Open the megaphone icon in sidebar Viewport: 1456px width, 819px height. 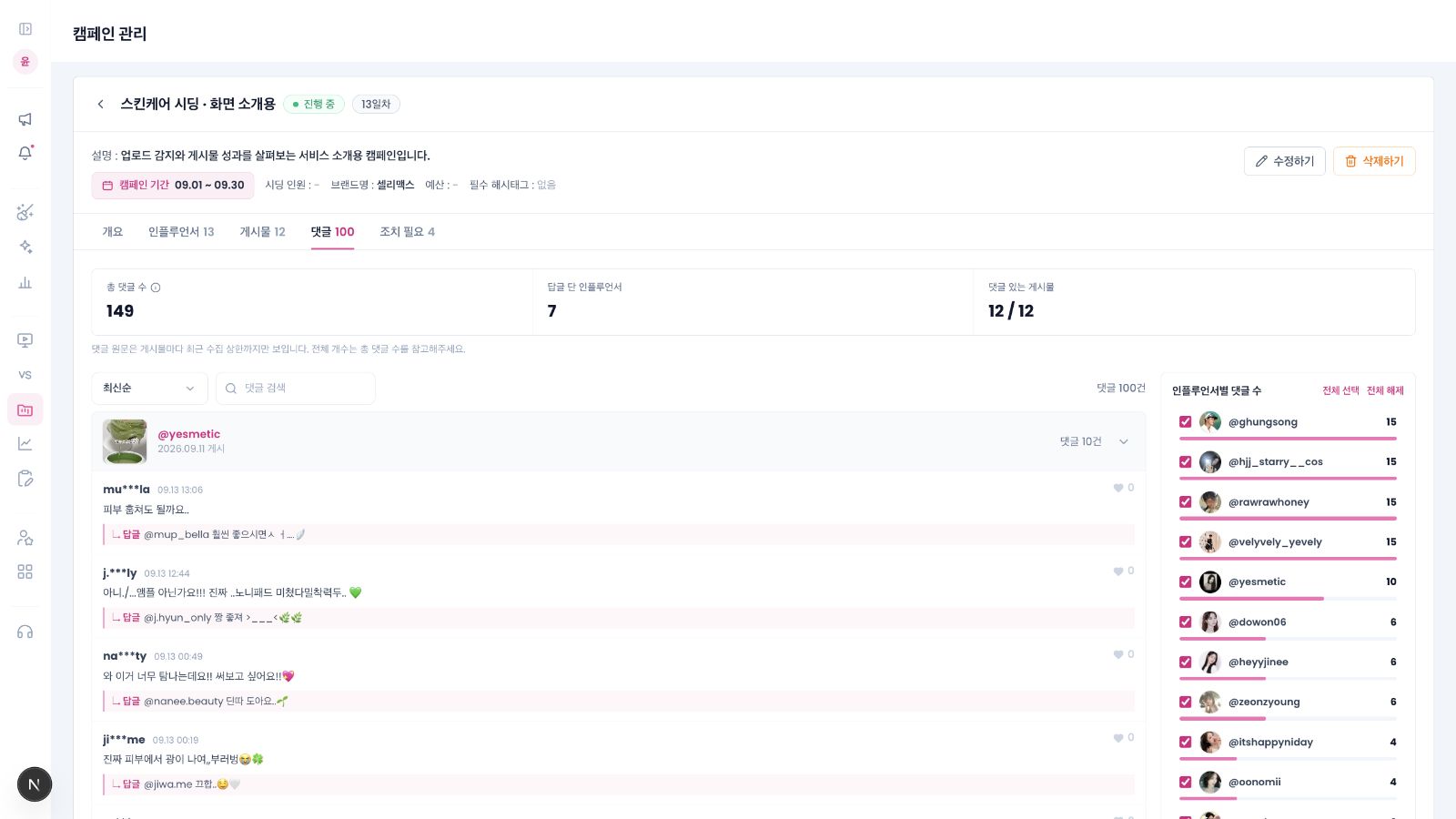25,119
